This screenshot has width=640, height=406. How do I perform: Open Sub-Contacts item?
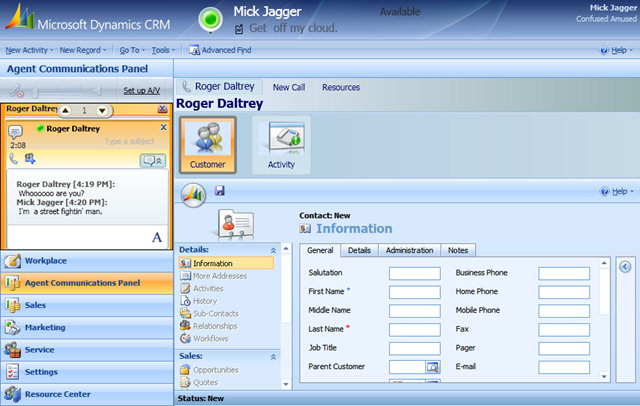point(209,314)
